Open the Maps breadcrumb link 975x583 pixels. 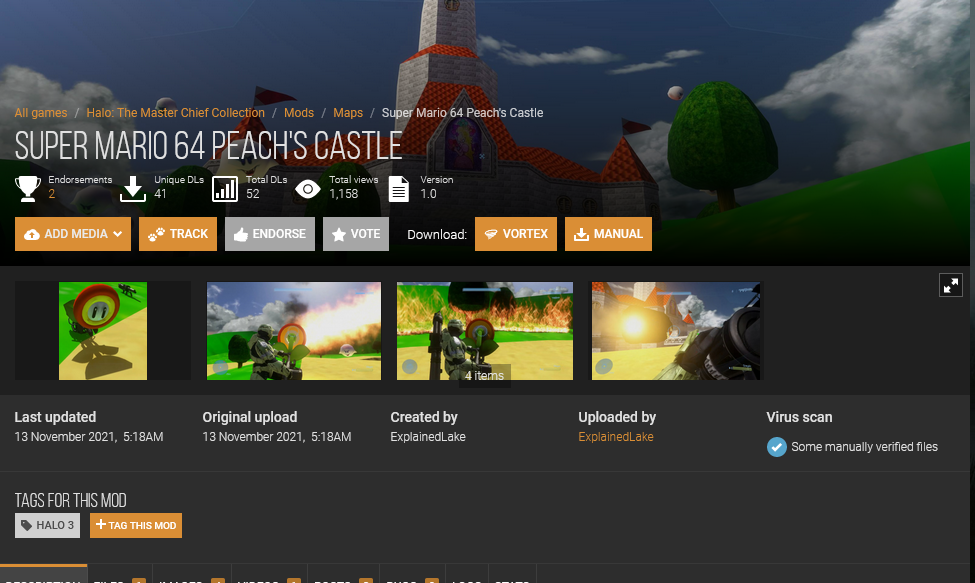coord(348,112)
